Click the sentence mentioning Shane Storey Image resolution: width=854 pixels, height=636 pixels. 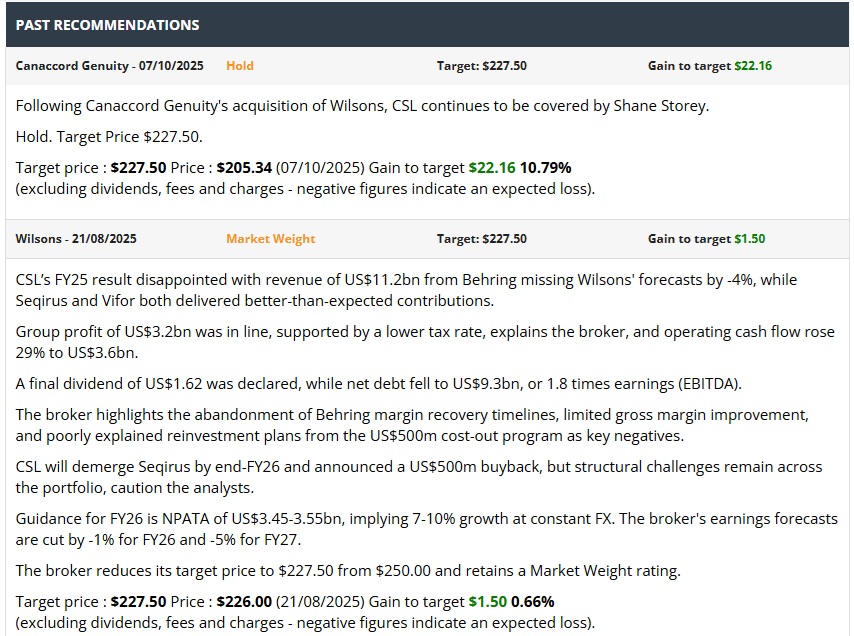click(x=362, y=106)
